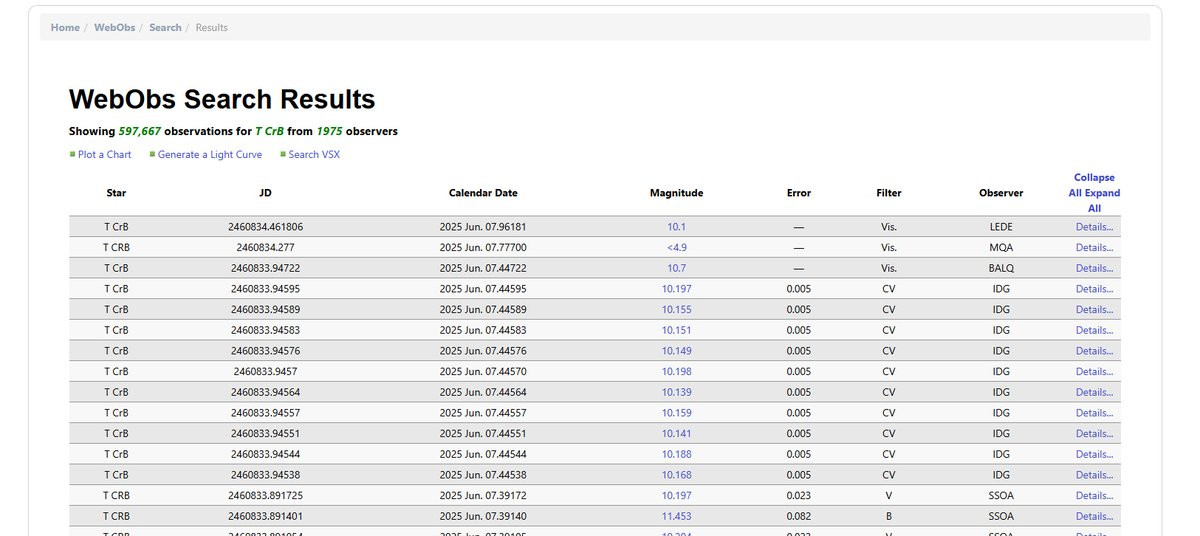
Task: Select JD value 2460833.9457
Action: tap(265, 371)
